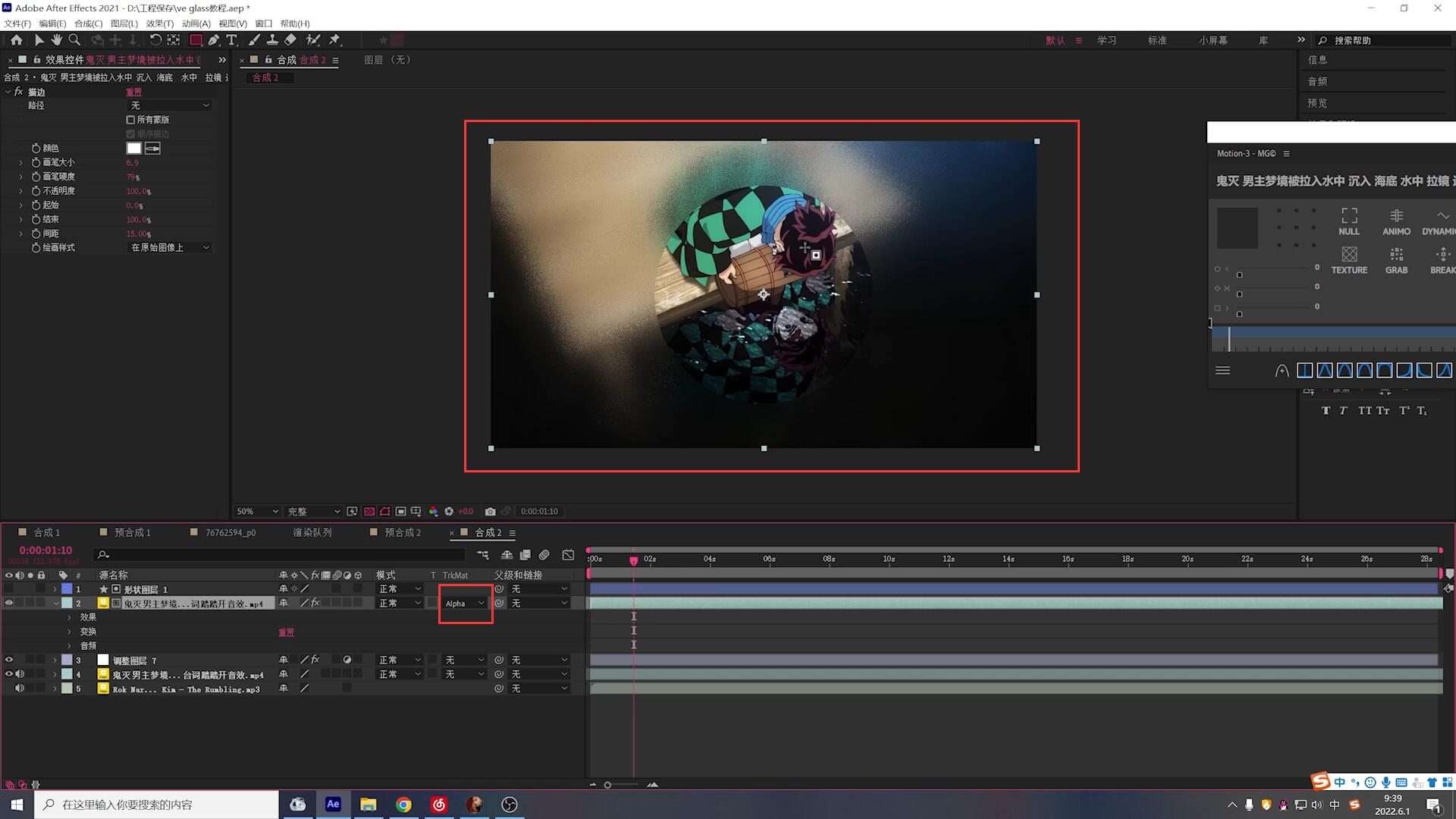Open blend mode dropdown for 形状图层 1
1456x819 pixels.
tap(400, 589)
